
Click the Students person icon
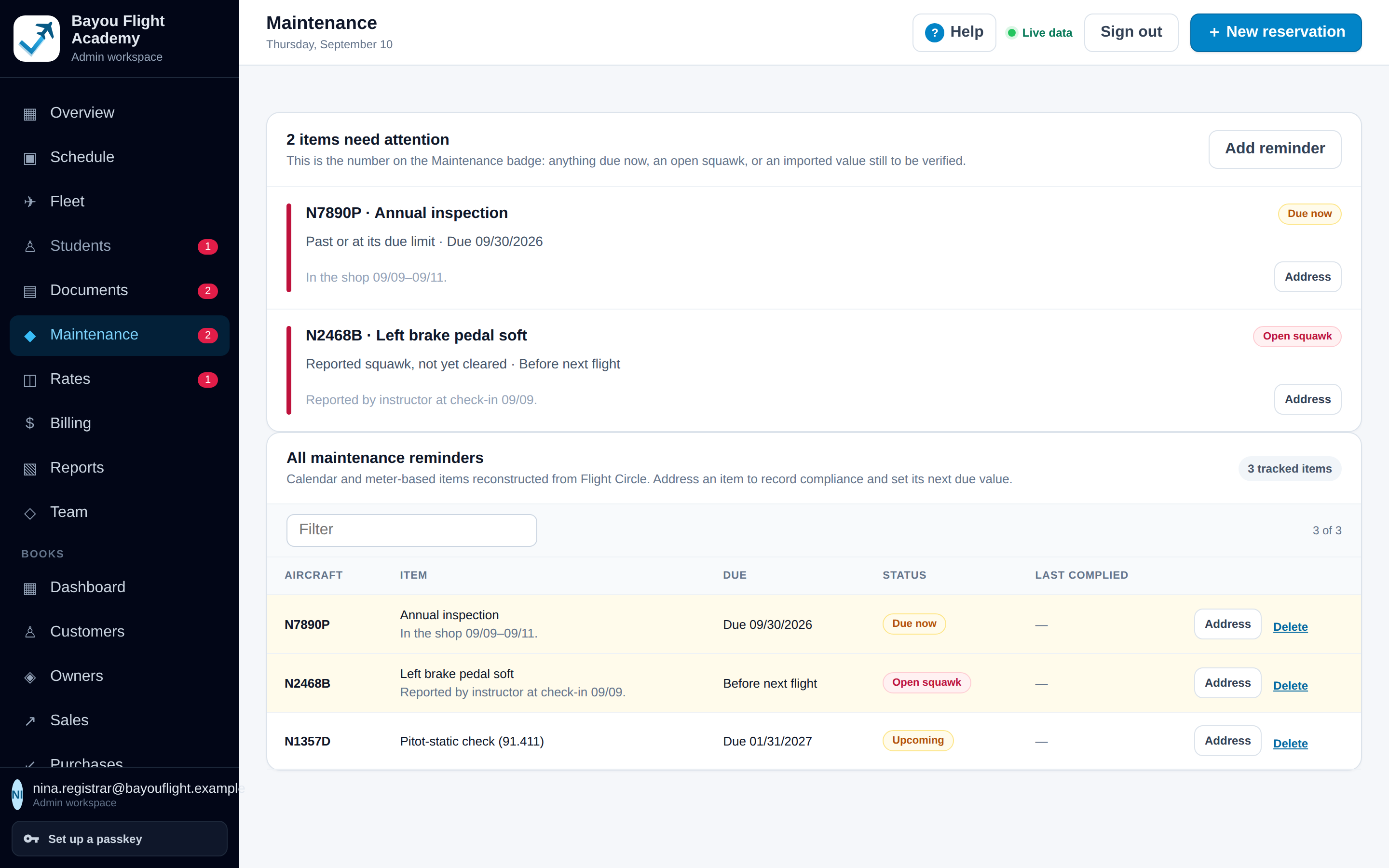click(30, 246)
